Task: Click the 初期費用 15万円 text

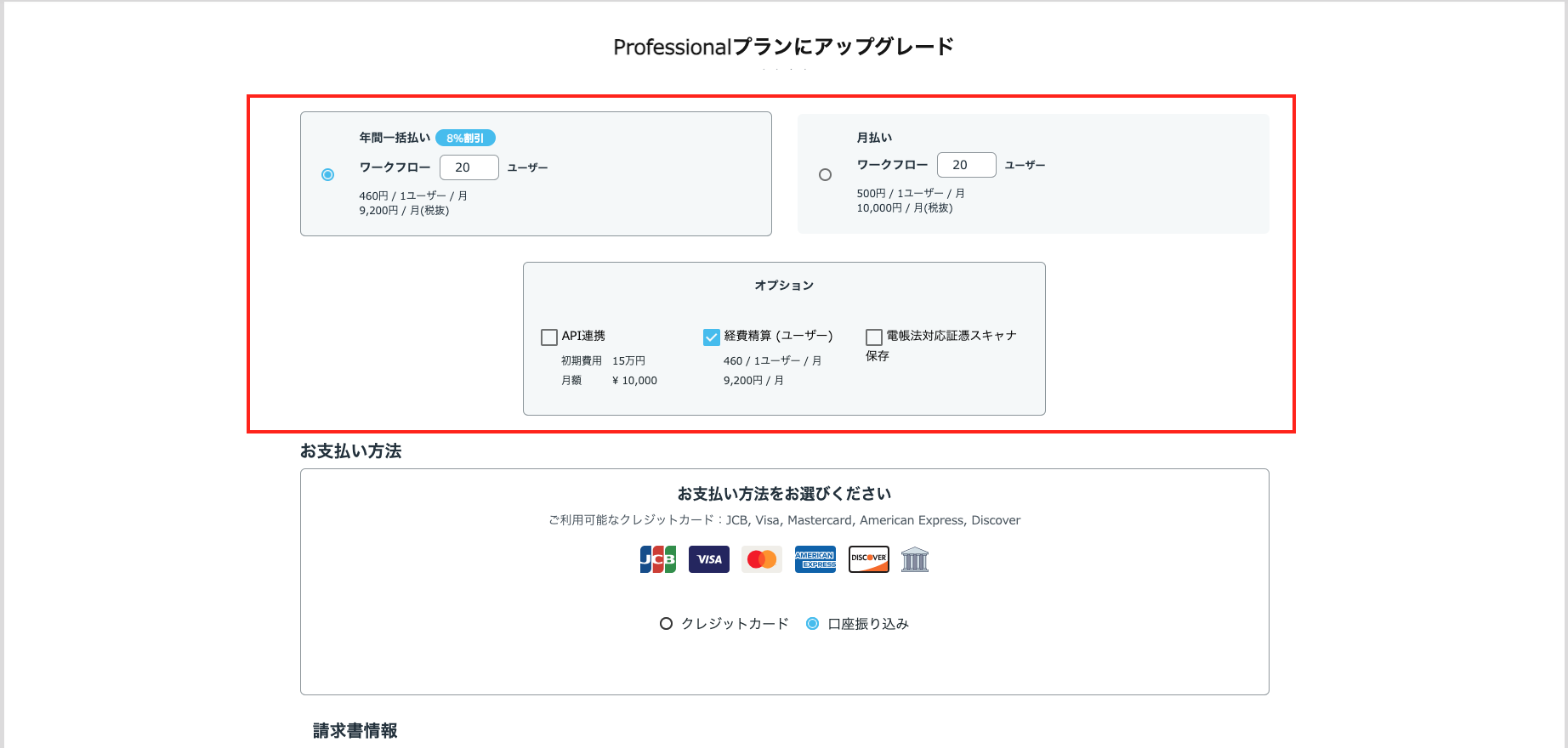Action: pyautogui.click(x=603, y=361)
